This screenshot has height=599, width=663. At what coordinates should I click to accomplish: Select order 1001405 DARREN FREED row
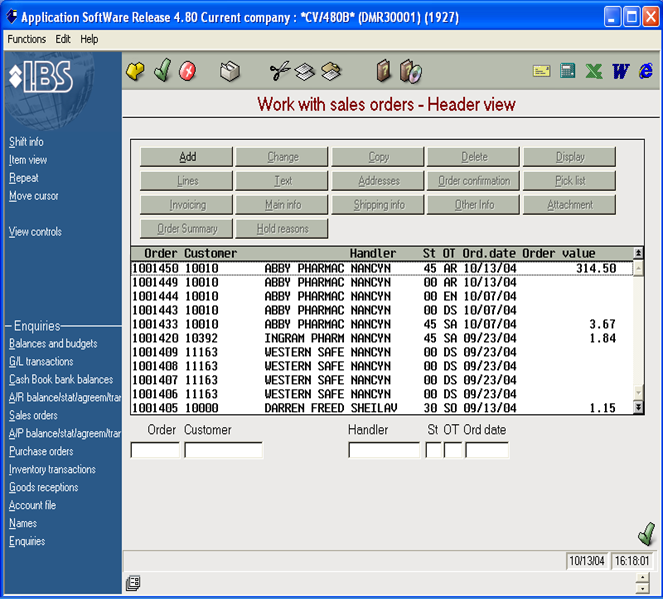pyautogui.click(x=382, y=408)
